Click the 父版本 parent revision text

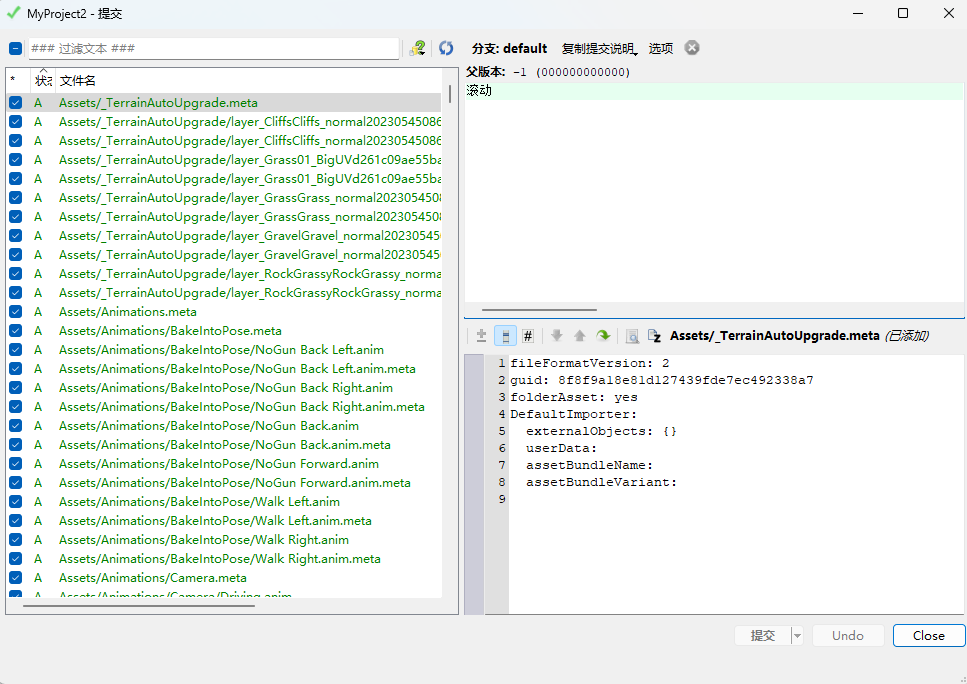pyautogui.click(x=548, y=72)
